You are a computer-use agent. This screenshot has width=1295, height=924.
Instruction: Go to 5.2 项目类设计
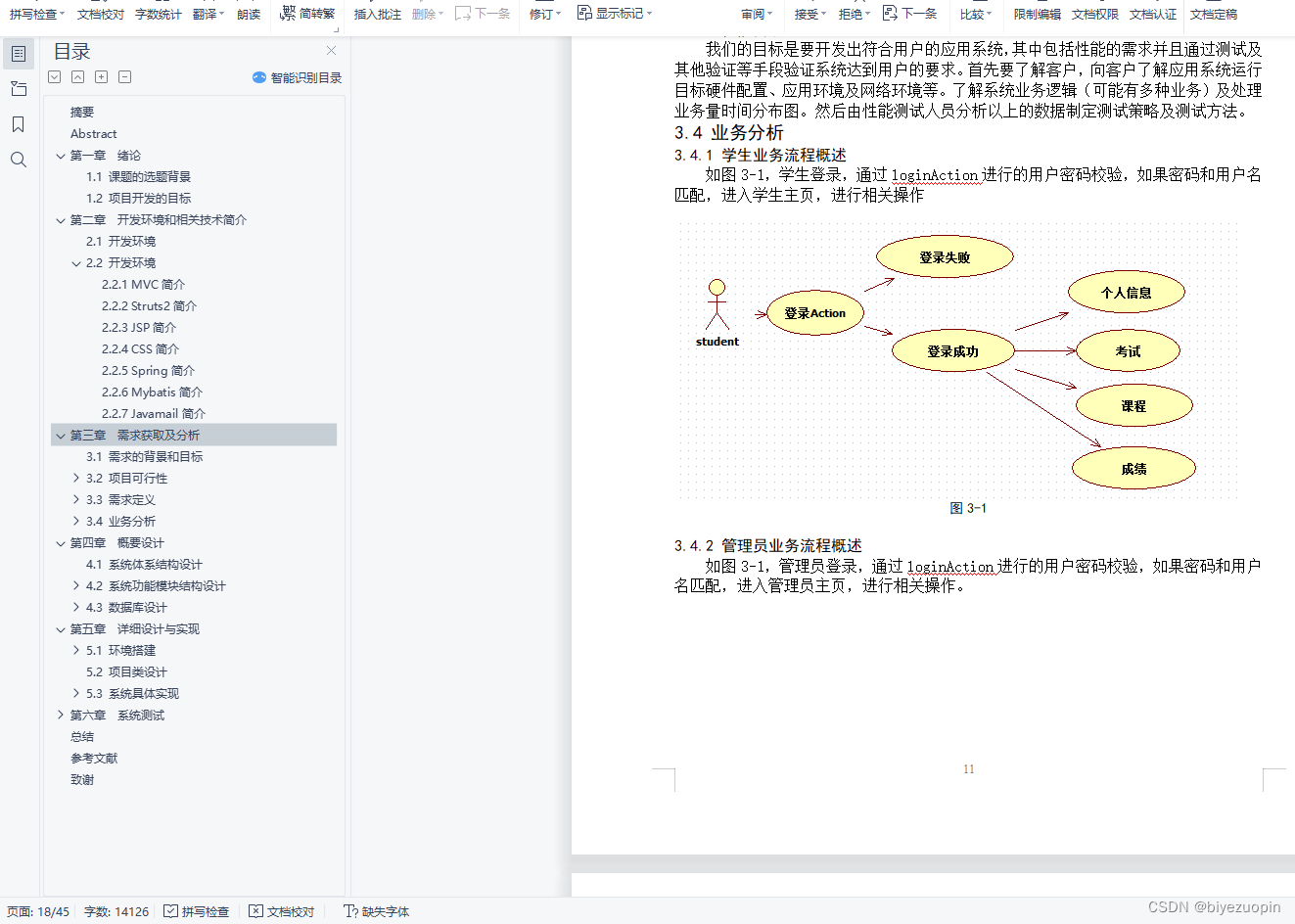(126, 671)
